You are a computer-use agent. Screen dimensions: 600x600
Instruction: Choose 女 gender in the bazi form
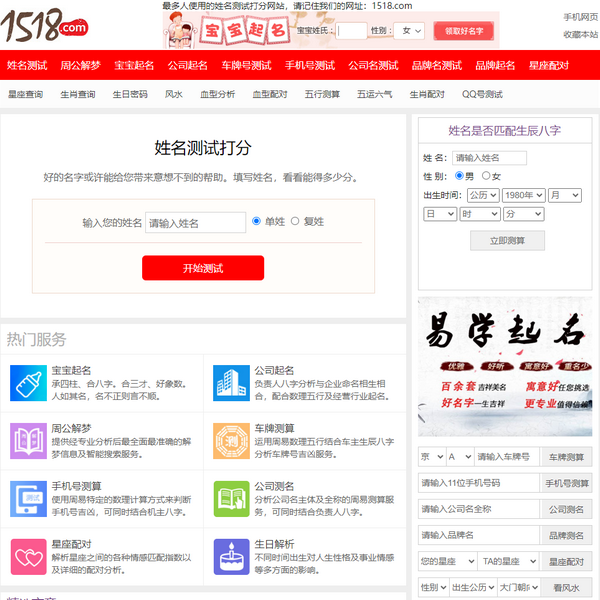coord(485,176)
